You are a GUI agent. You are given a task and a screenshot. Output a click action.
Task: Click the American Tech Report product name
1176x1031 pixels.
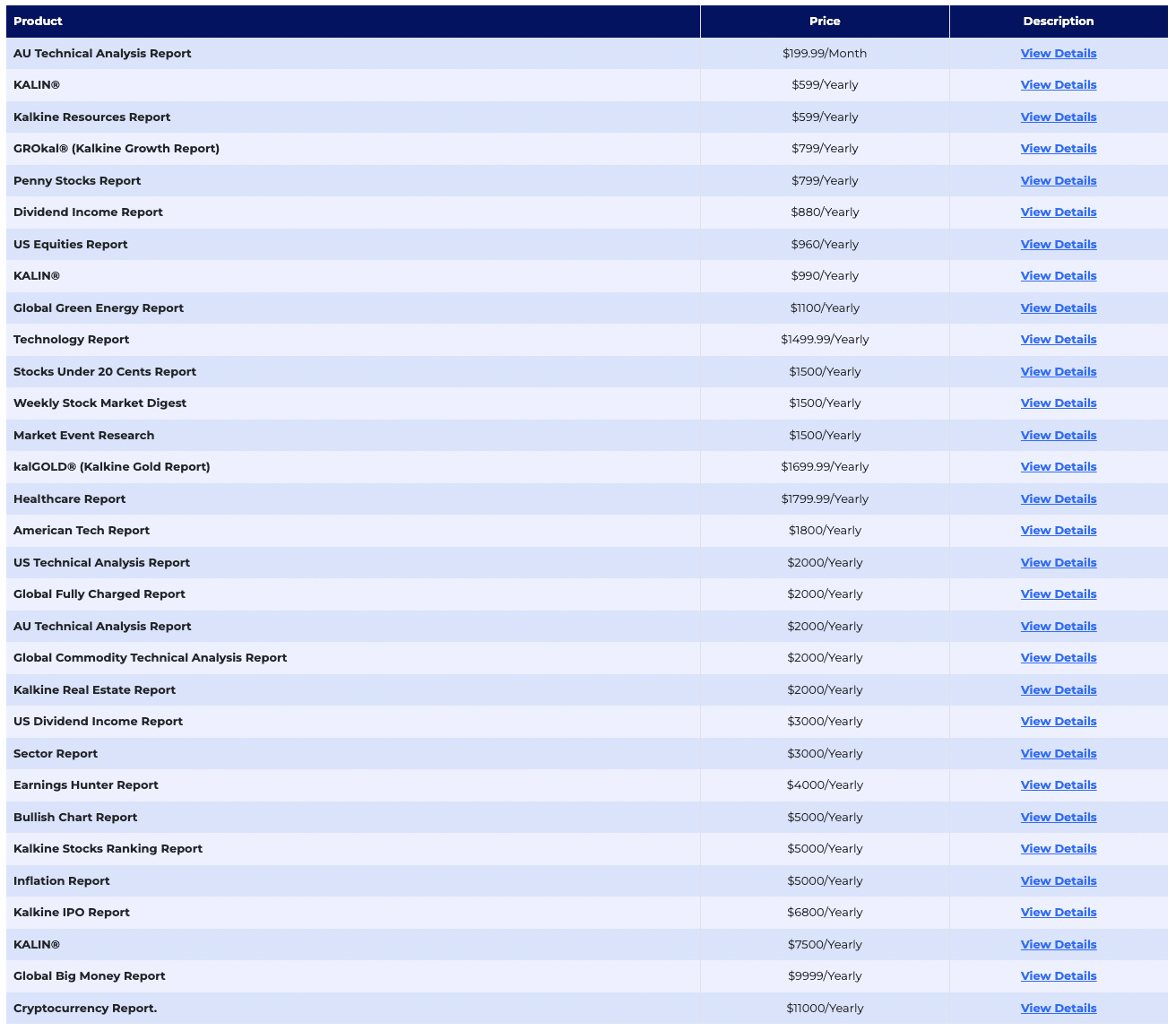click(82, 530)
